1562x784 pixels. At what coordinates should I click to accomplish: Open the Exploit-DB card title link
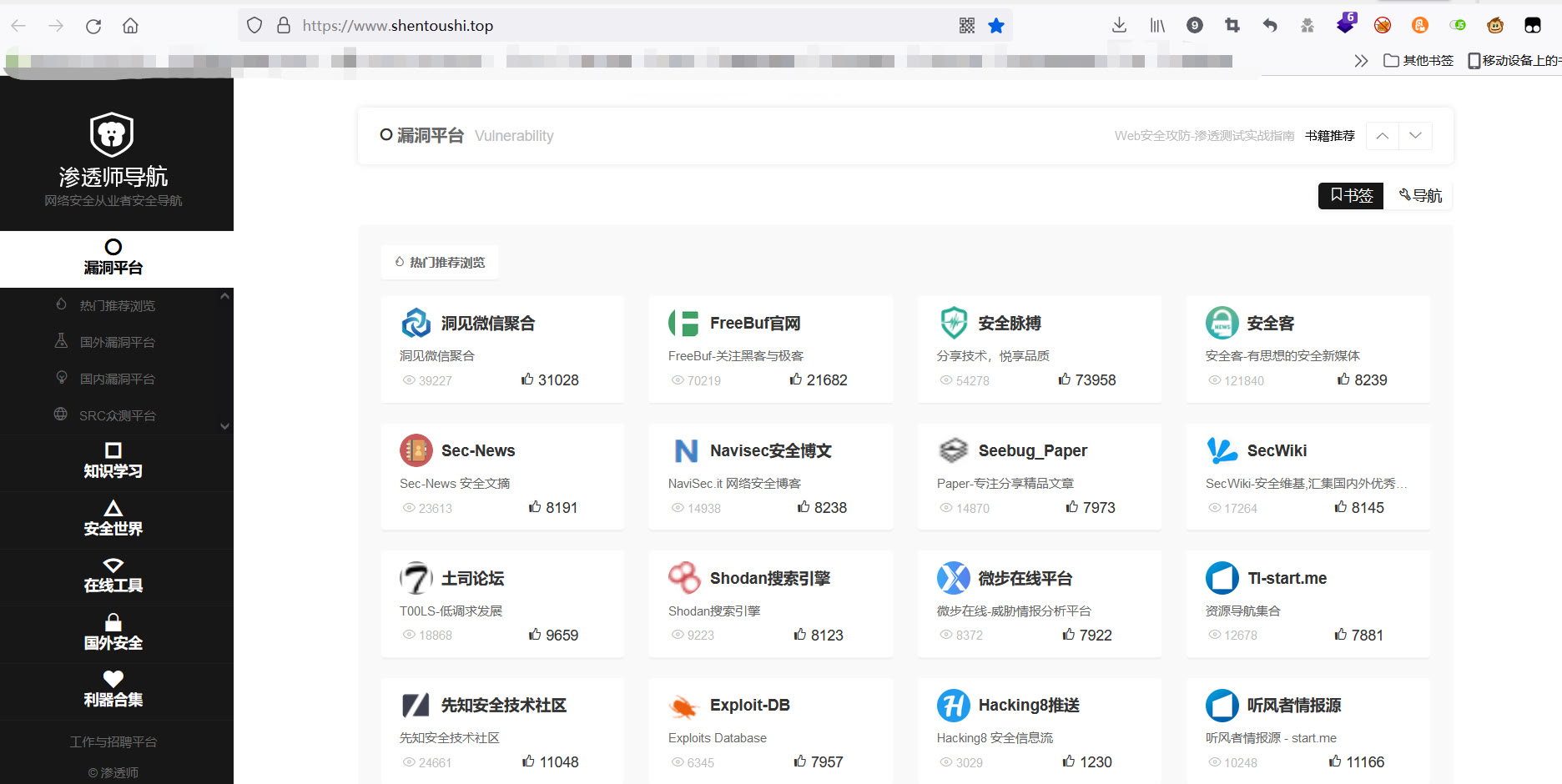pos(750,706)
